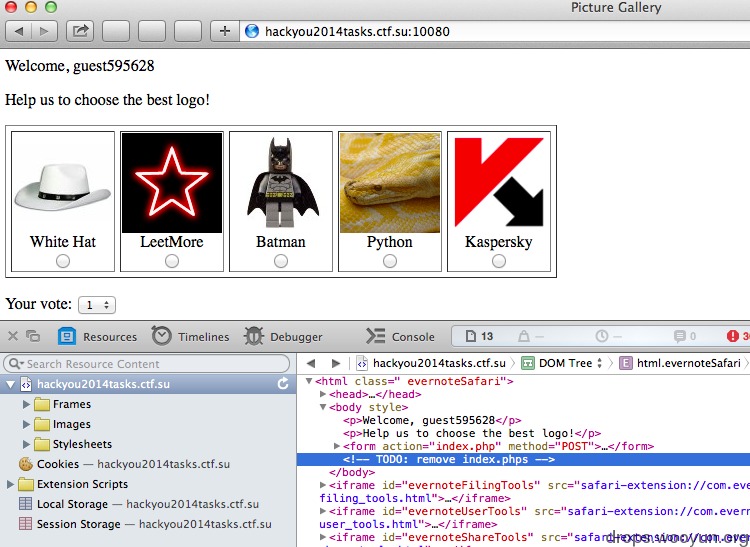Viewport: 750px width, 547px height.
Task: Collapse the body element in DOM tree
Action: point(323,407)
